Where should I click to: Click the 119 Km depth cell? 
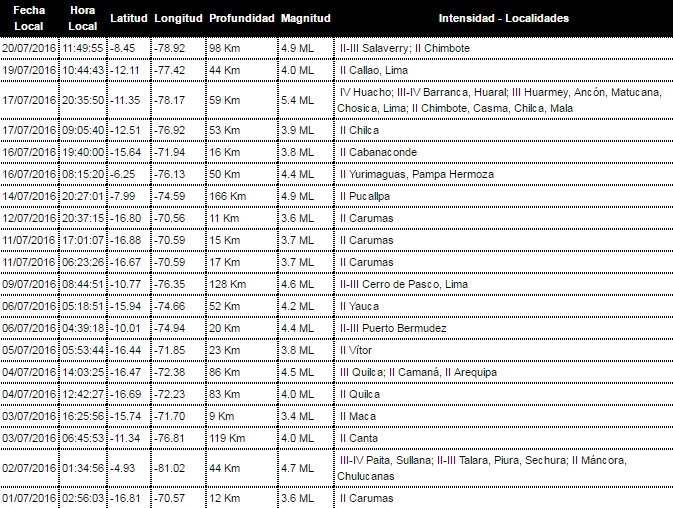point(227,438)
